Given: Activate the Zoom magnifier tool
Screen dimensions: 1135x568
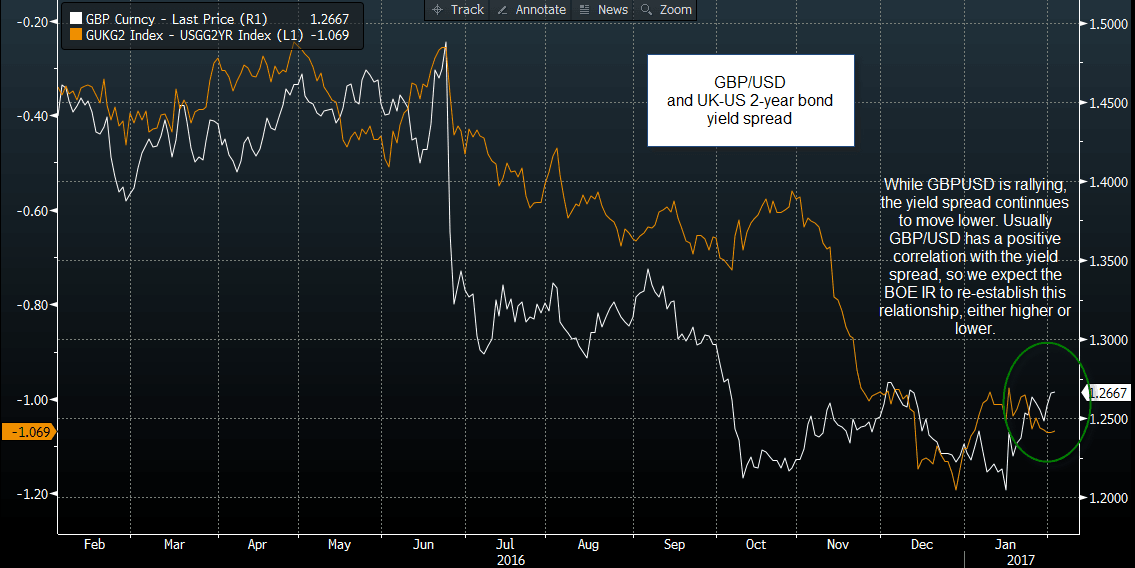Looking at the screenshot, I should 666,9.
